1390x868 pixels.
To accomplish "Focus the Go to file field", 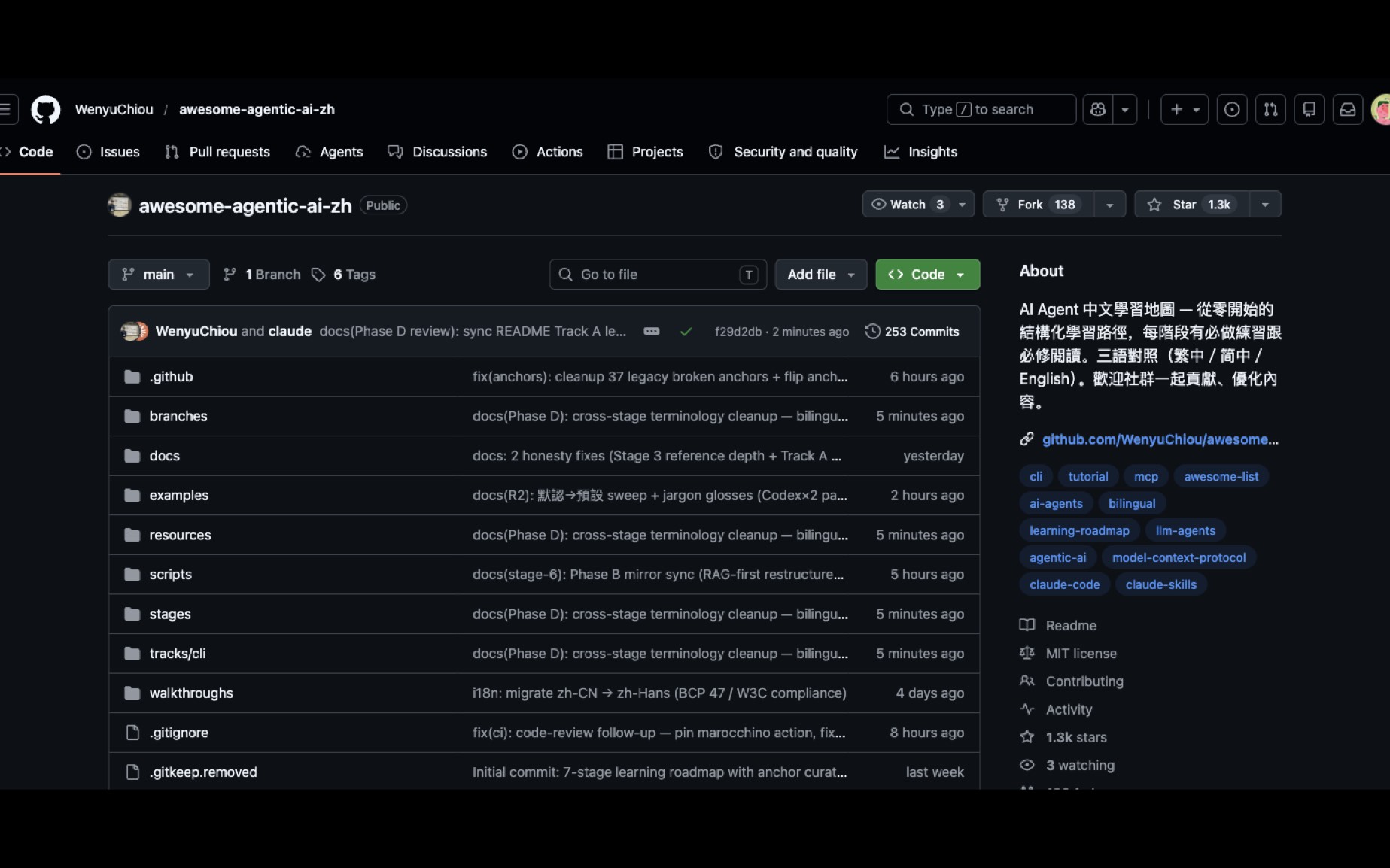I will [x=659, y=275].
